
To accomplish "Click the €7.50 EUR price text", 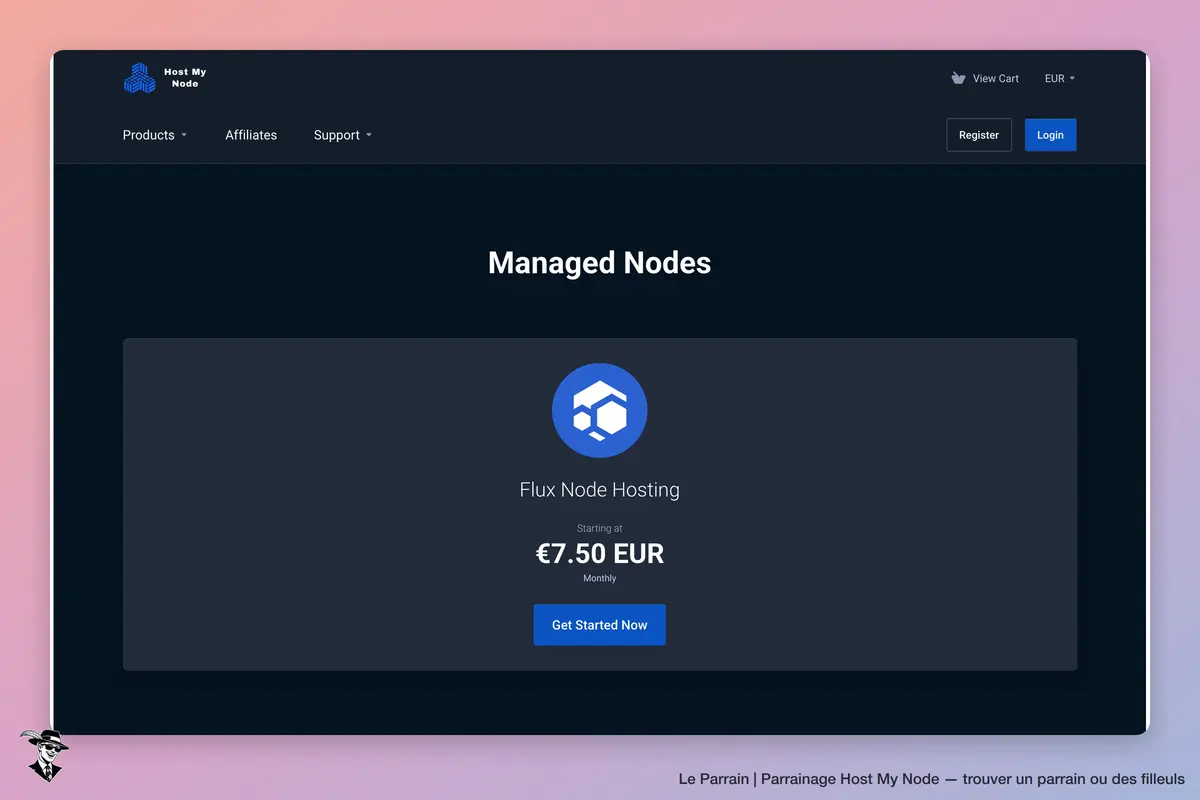I will coord(600,554).
